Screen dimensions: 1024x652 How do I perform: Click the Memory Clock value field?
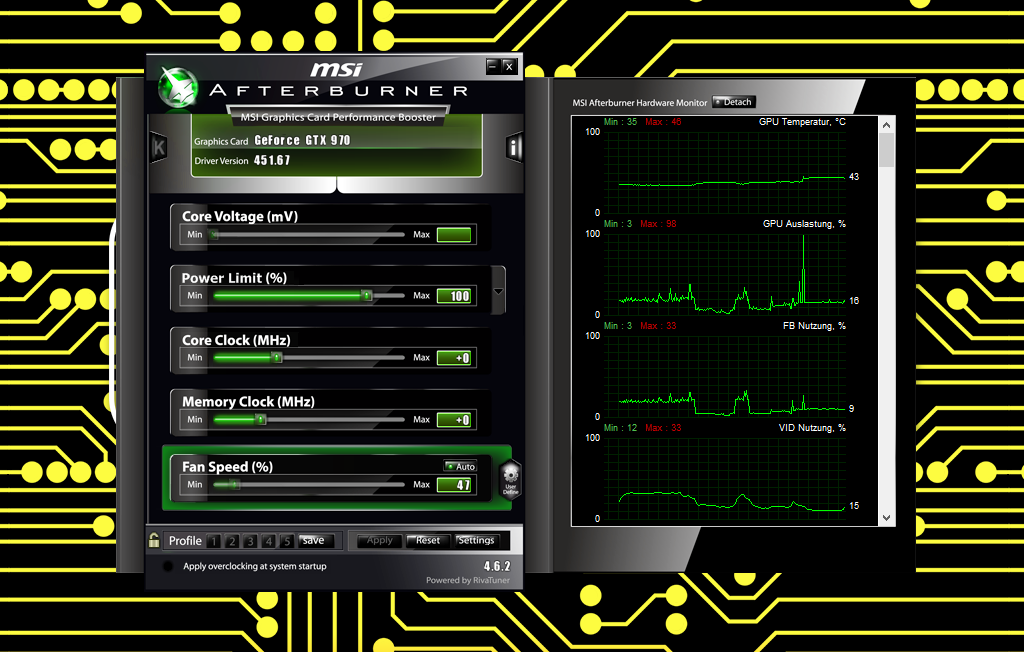(x=454, y=420)
